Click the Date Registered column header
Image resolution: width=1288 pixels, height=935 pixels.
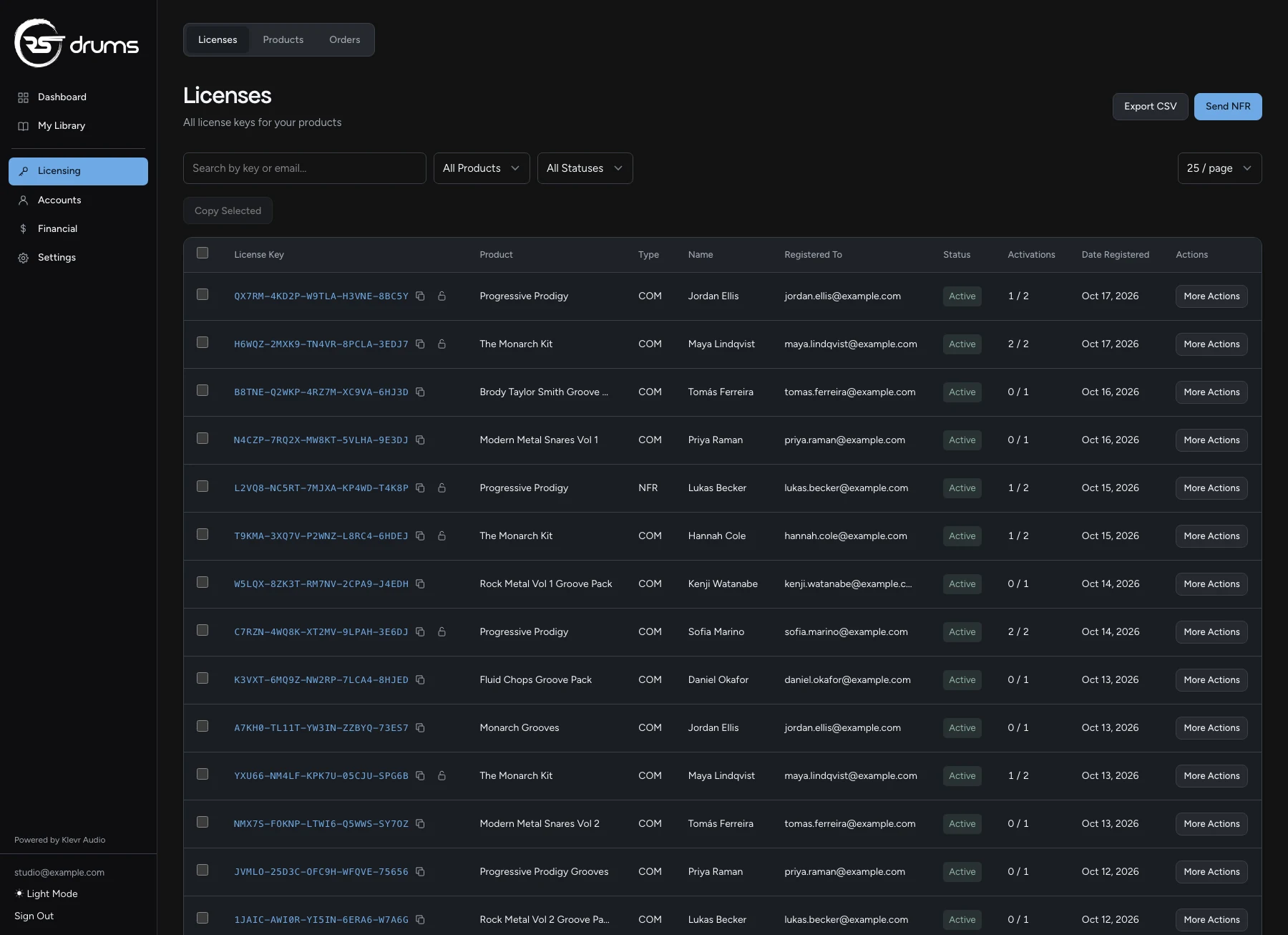click(x=1115, y=255)
